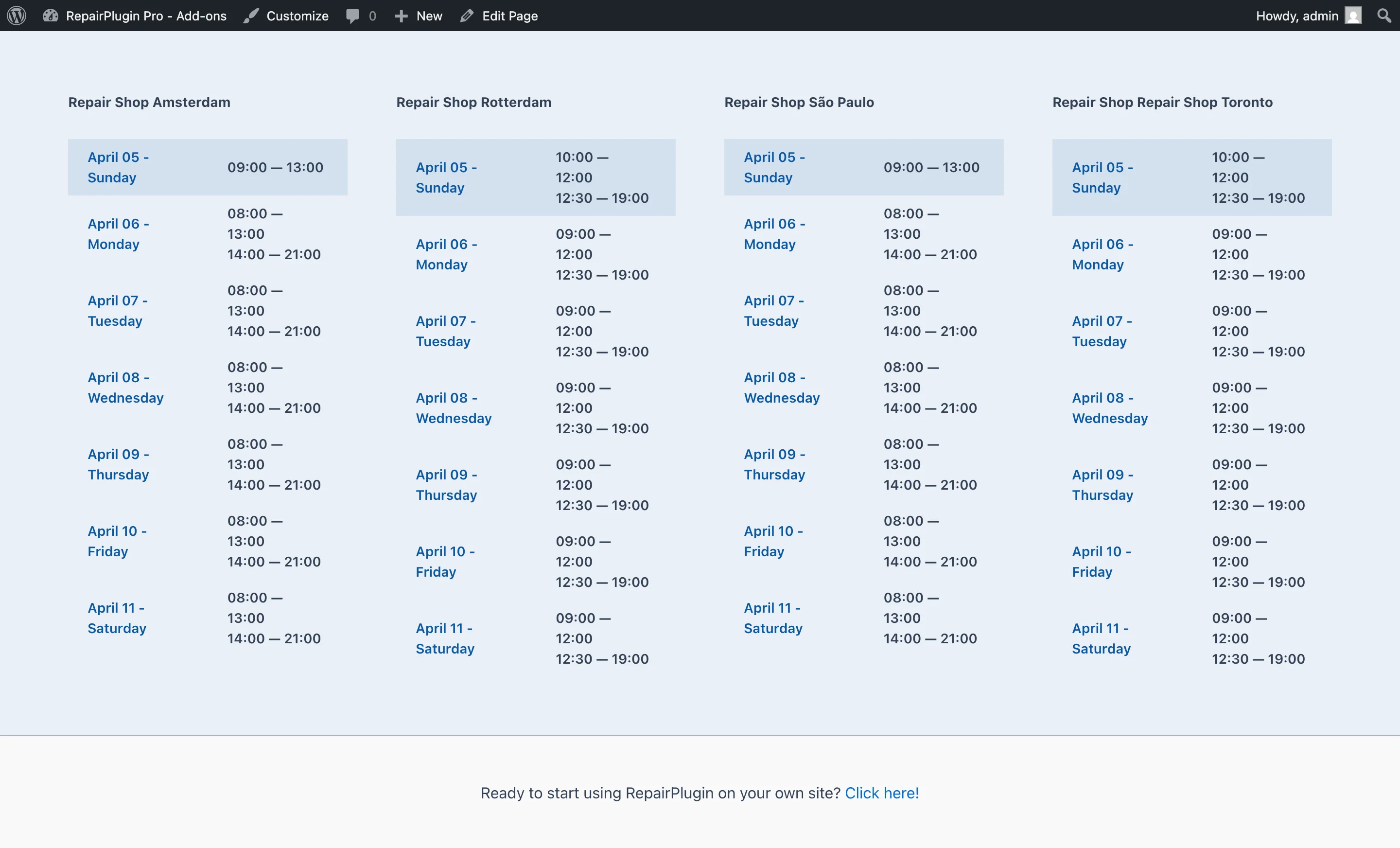1400x848 pixels.
Task: Click April 09 Thursday under Repair Shop São Paulo
Action: (774, 464)
